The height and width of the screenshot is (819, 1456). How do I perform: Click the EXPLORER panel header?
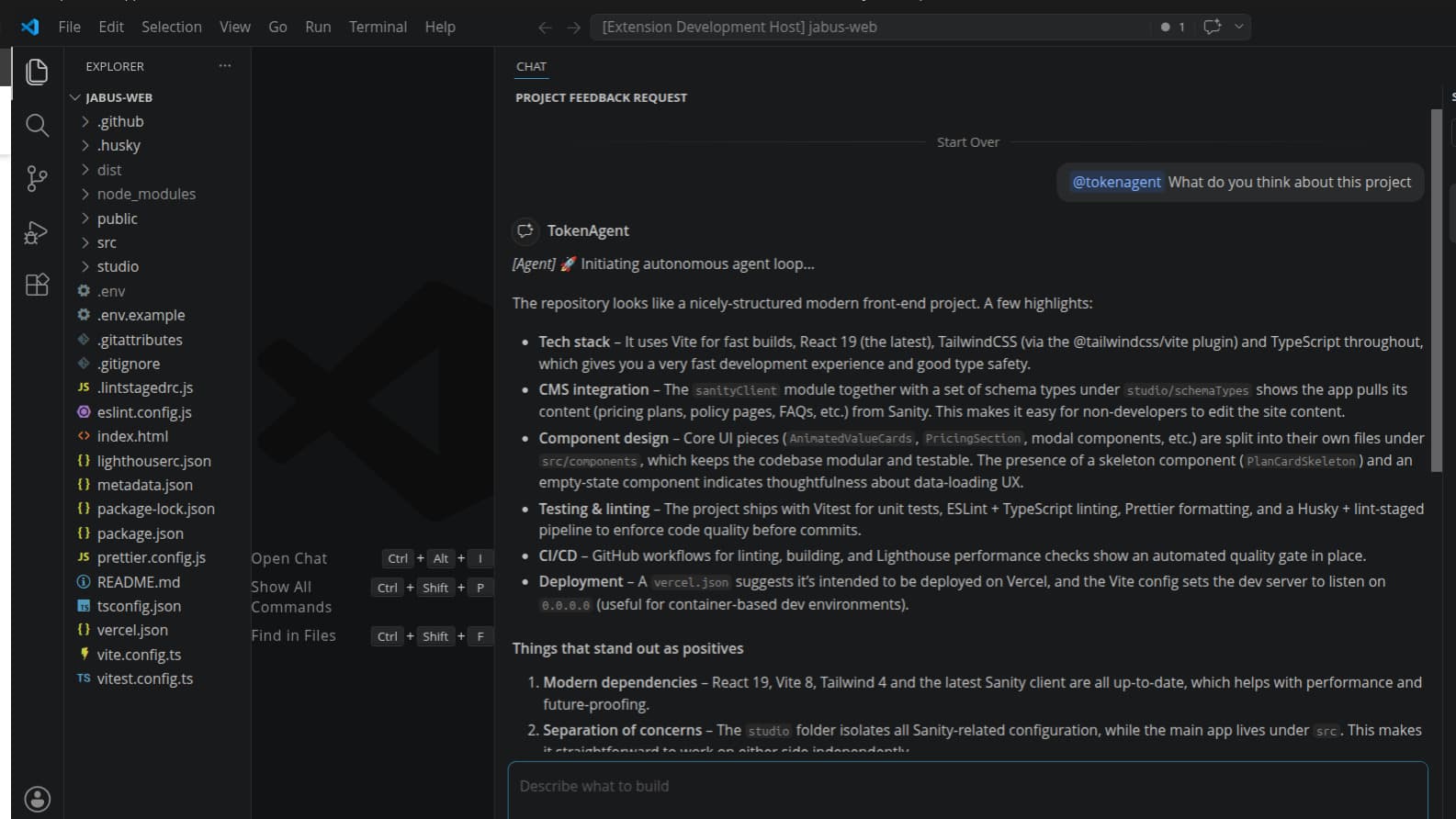[x=115, y=66]
